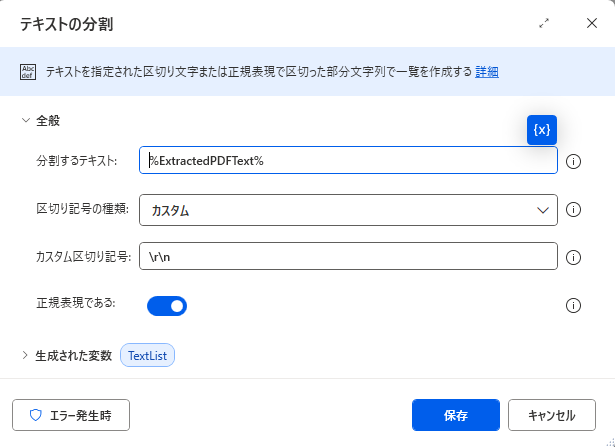The image size is (615, 447).
Task: Disable the 正規表現である toggle switch
Action: point(167,306)
